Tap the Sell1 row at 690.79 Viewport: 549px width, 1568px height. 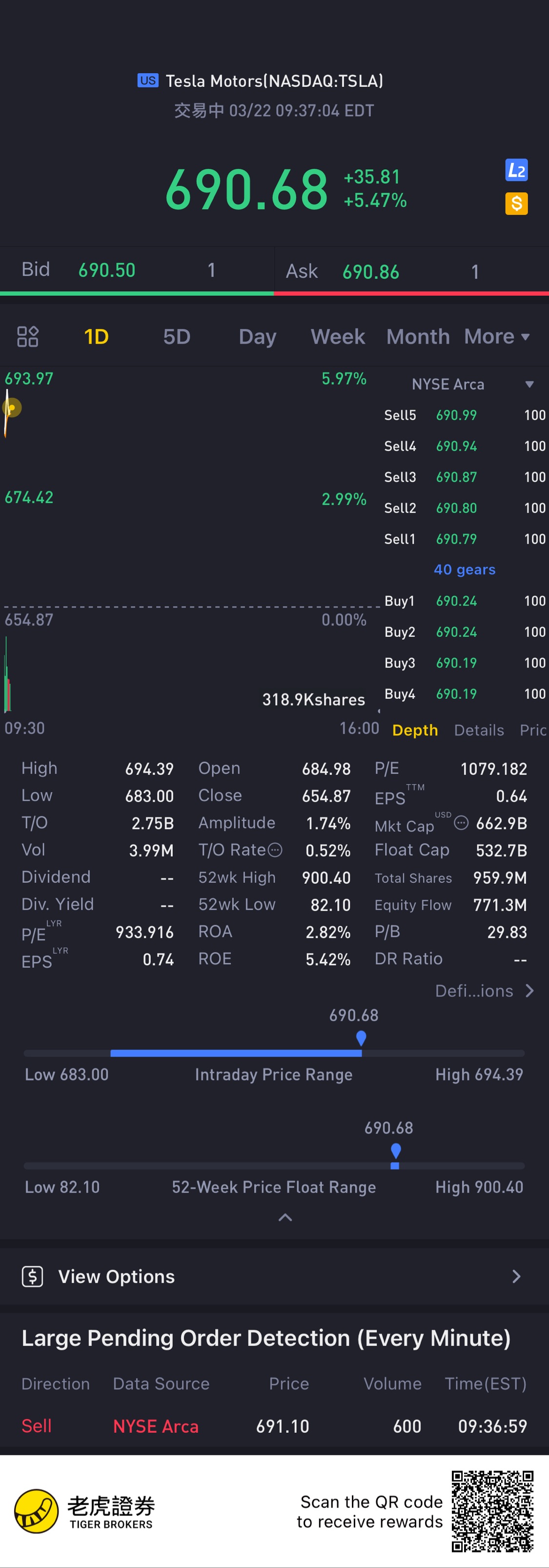465,539
